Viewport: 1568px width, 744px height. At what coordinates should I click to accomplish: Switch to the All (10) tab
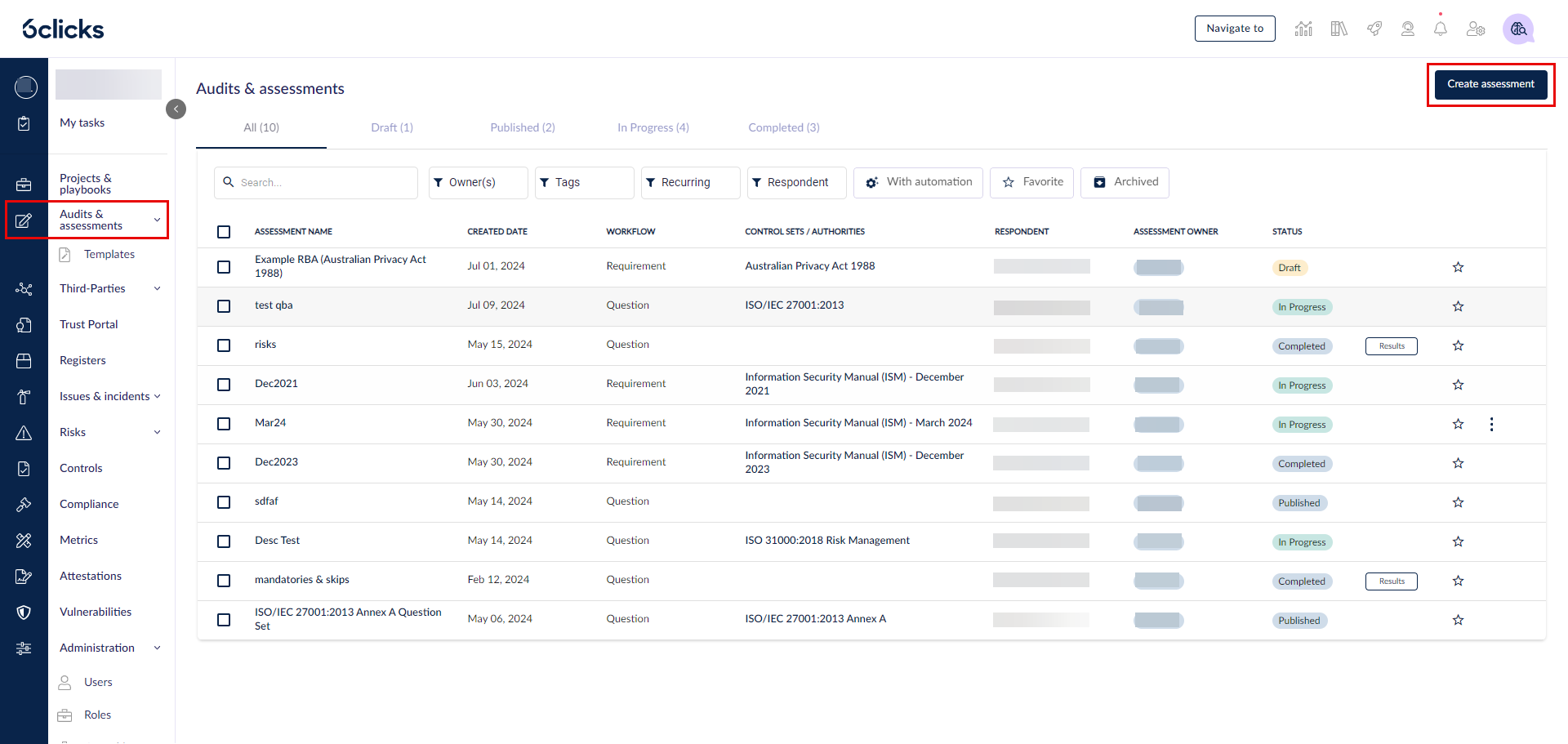click(x=261, y=127)
